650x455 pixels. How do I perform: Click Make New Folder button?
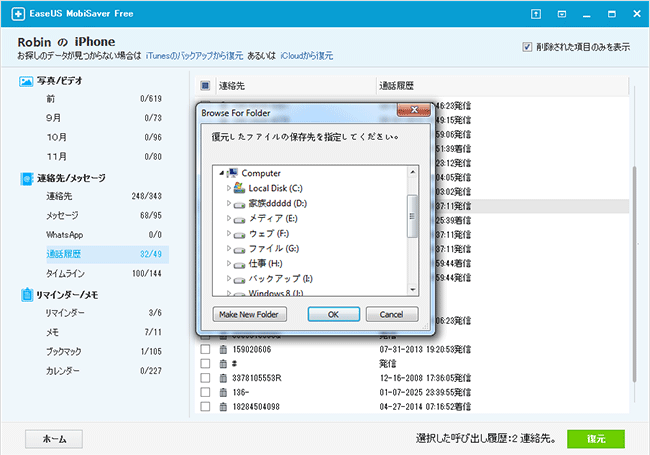click(249, 314)
